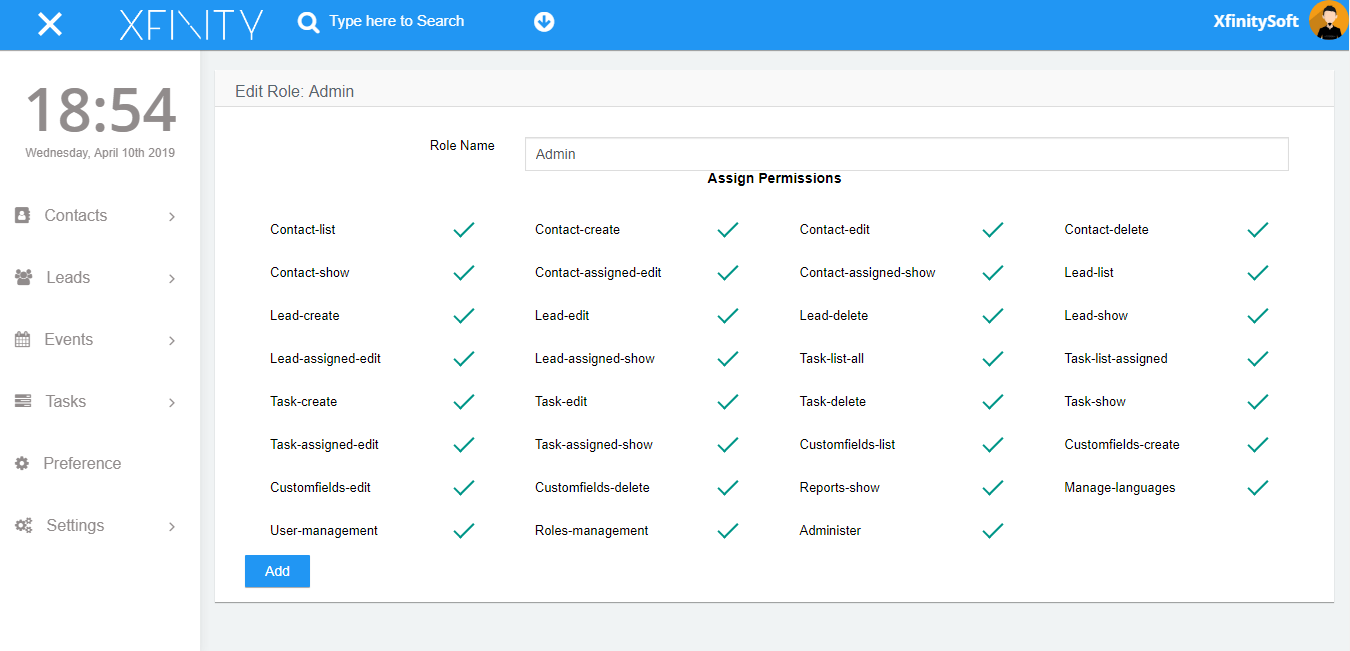Toggle the Contact-delete permission checkmark
Viewport: 1350px width, 651px height.
[1257, 229]
